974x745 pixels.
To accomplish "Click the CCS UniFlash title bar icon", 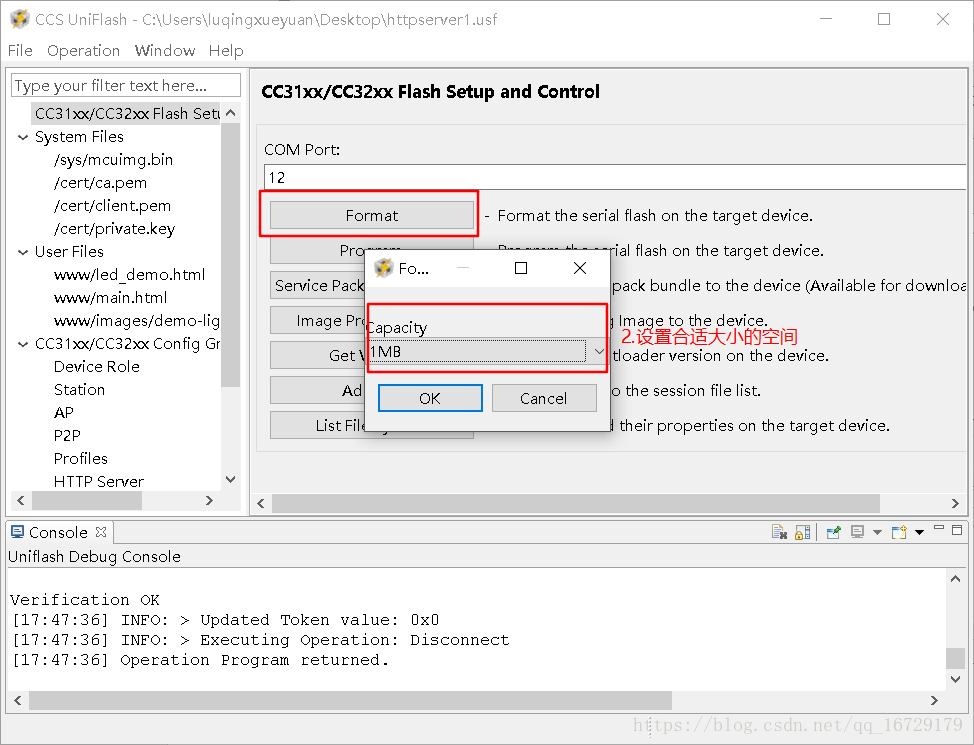I will [19, 19].
